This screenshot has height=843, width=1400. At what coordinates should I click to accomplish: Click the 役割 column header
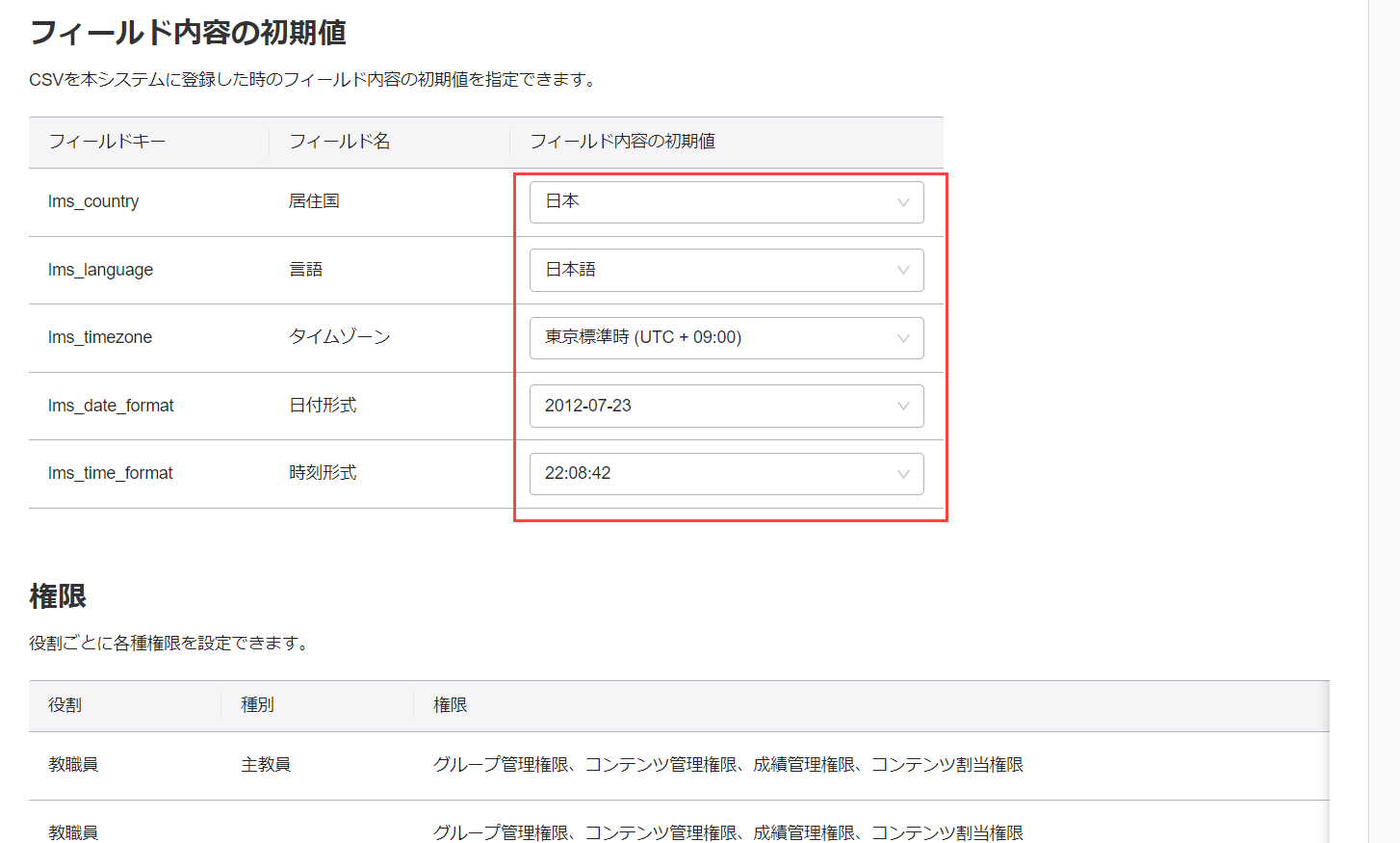(65, 705)
